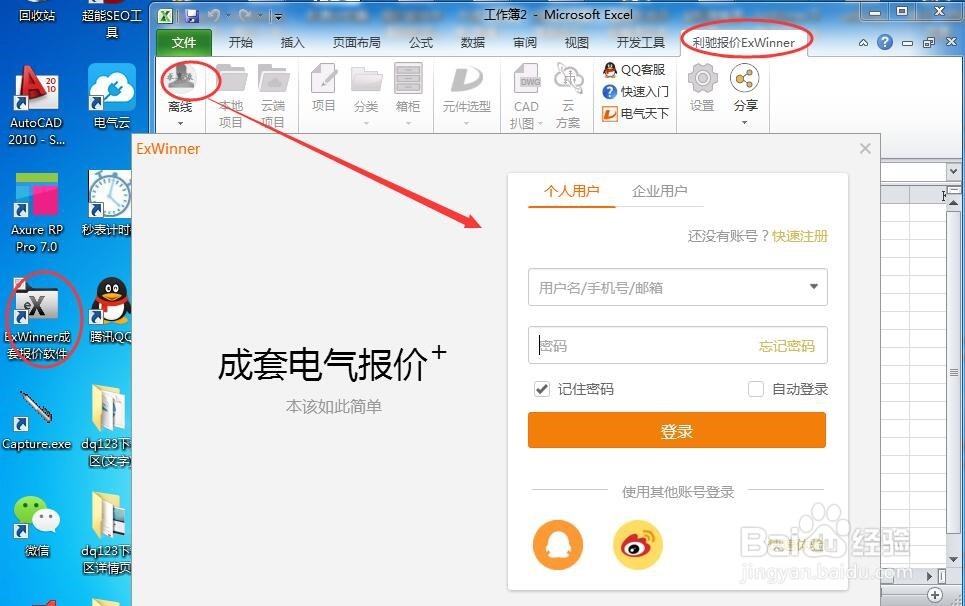The height and width of the screenshot is (606, 965).
Task: Open the ExWinner成套报价软件 desktop shortcut
Action: coord(36,319)
